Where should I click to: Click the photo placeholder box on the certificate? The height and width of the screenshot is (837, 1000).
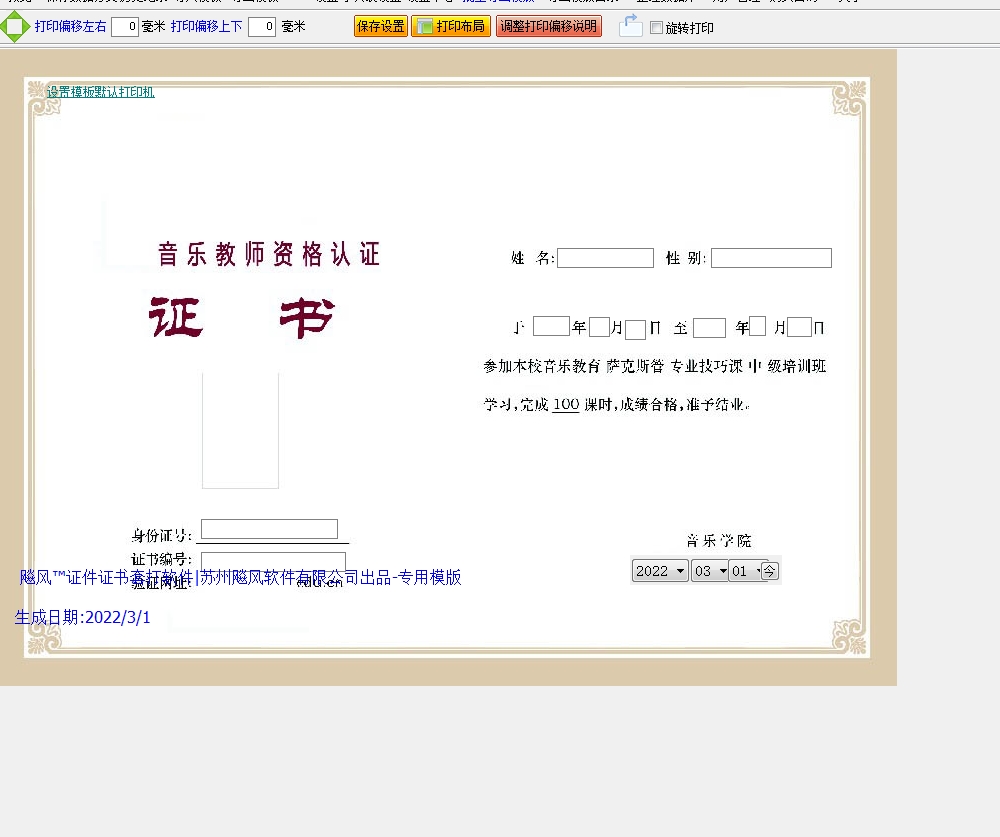[240, 430]
